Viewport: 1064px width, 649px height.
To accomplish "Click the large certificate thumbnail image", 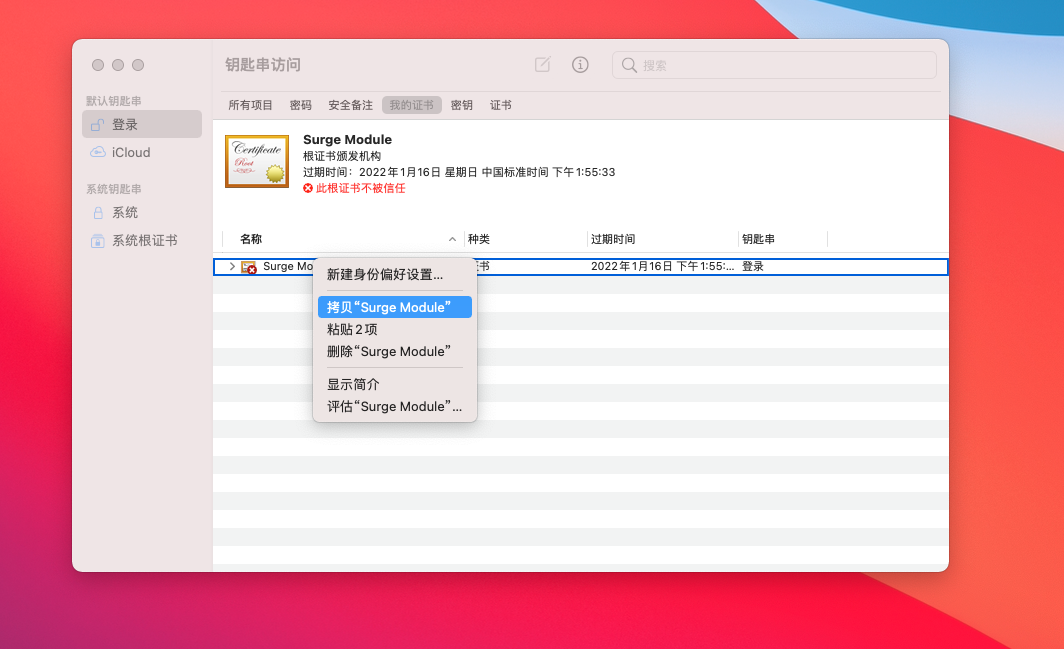I will [257, 161].
